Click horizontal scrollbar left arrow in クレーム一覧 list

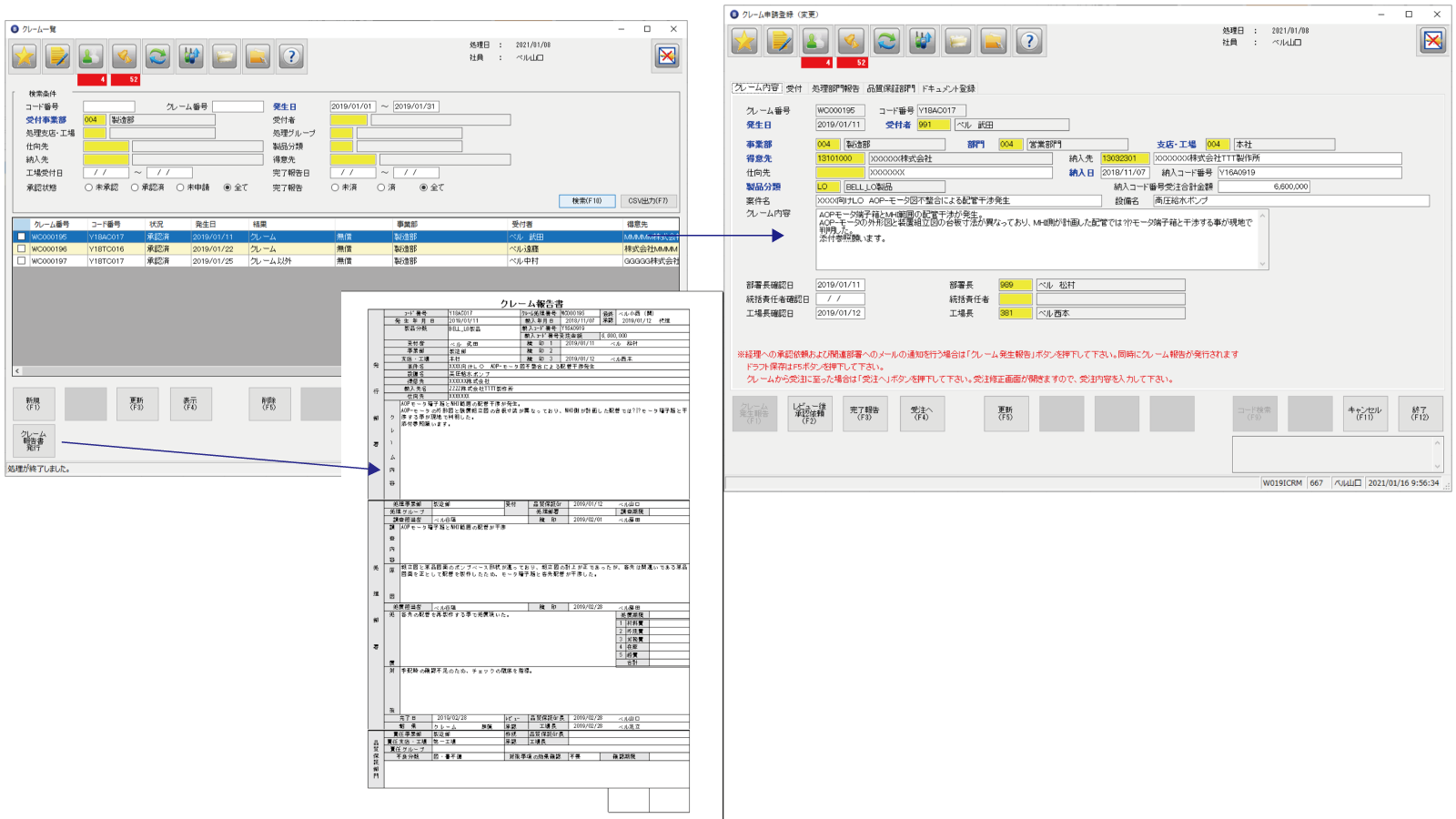[x=17, y=371]
